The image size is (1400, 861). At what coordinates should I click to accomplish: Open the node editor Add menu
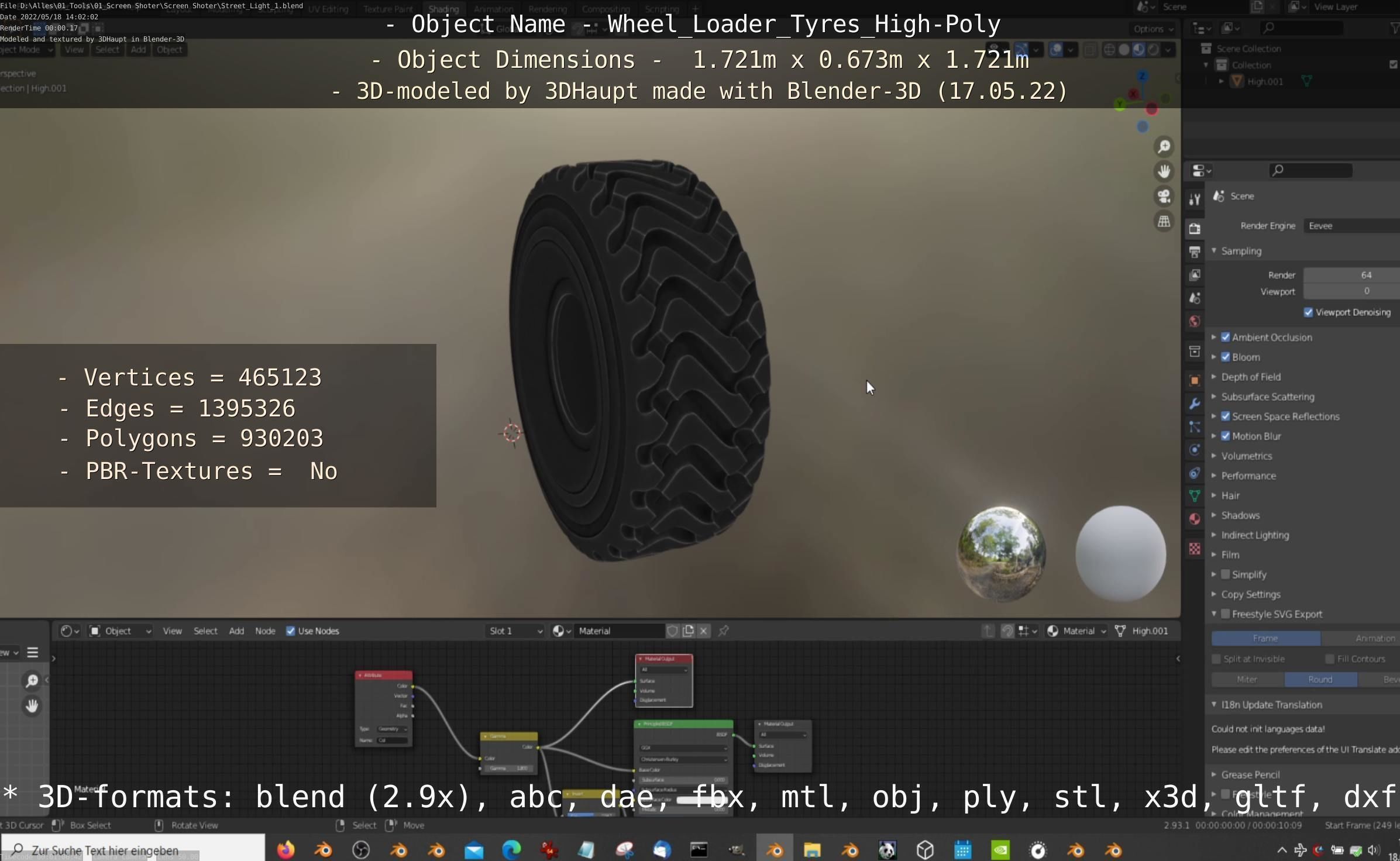236,631
